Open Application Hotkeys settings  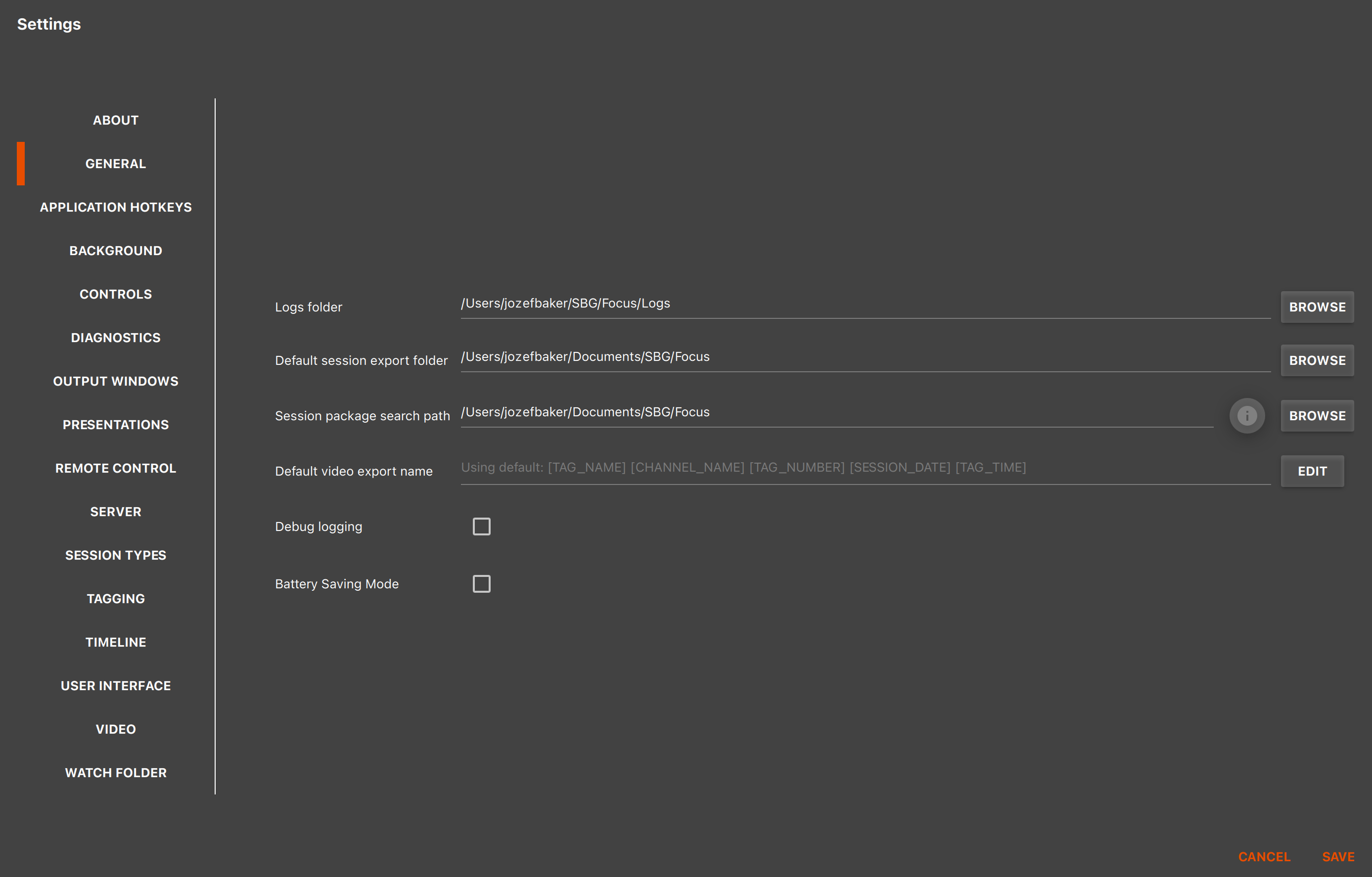pos(116,207)
